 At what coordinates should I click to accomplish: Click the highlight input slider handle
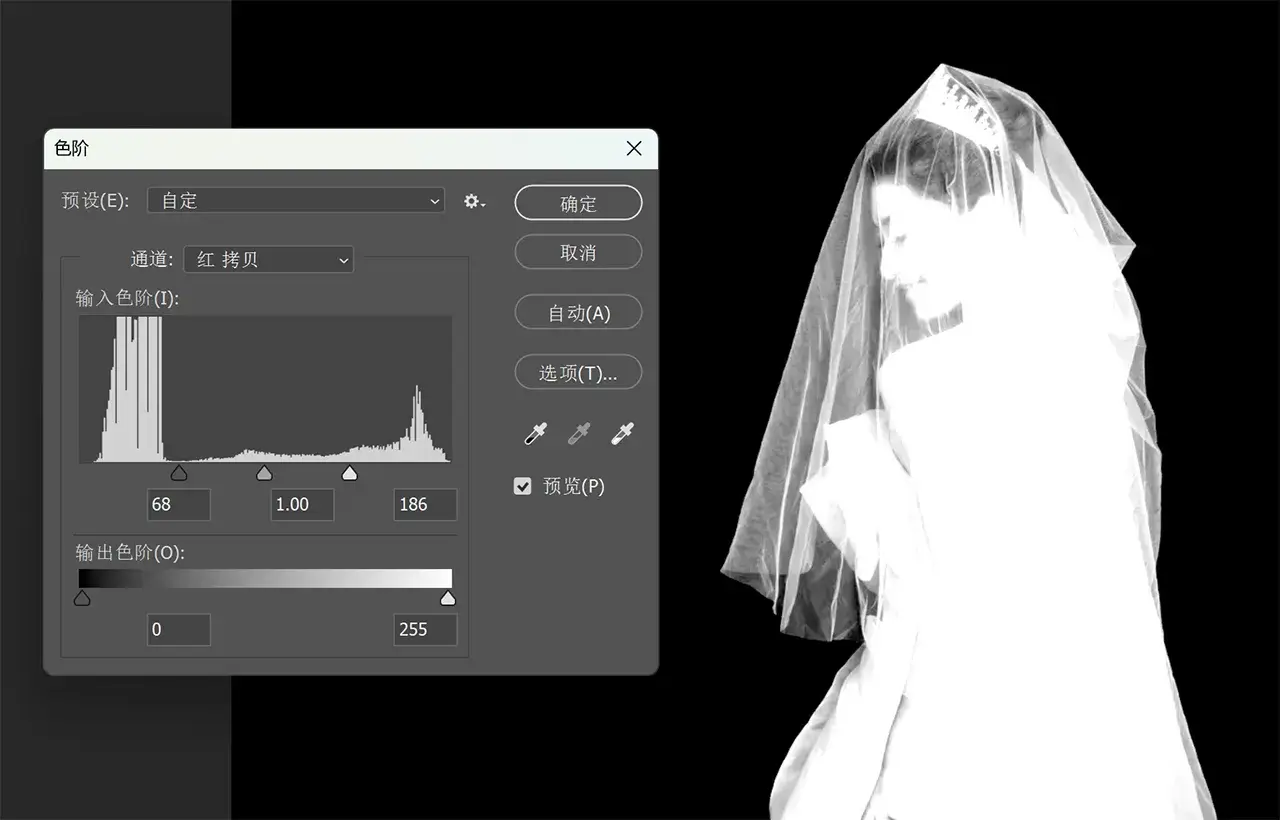pos(350,472)
